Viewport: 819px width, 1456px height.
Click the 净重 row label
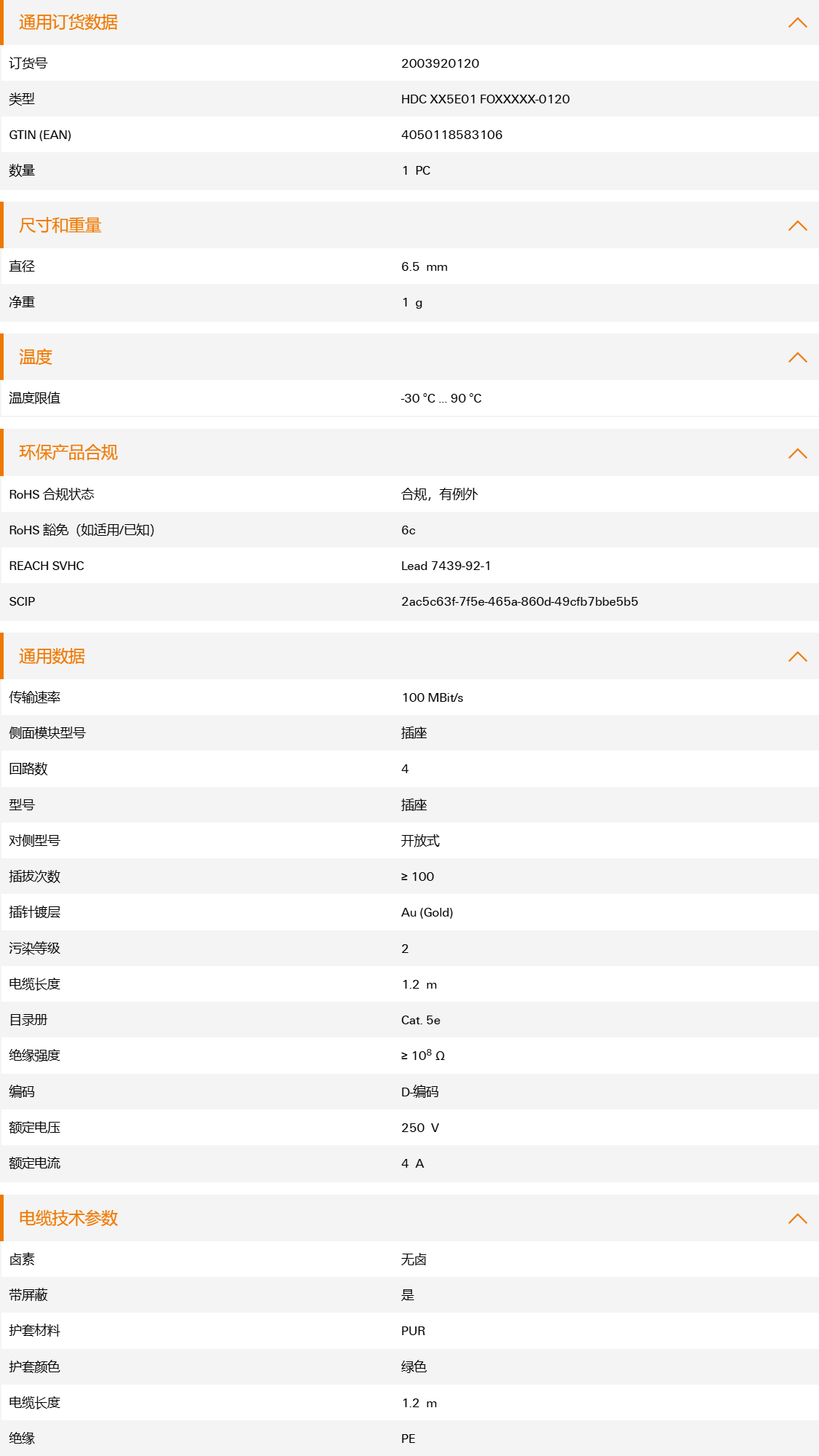22,302
